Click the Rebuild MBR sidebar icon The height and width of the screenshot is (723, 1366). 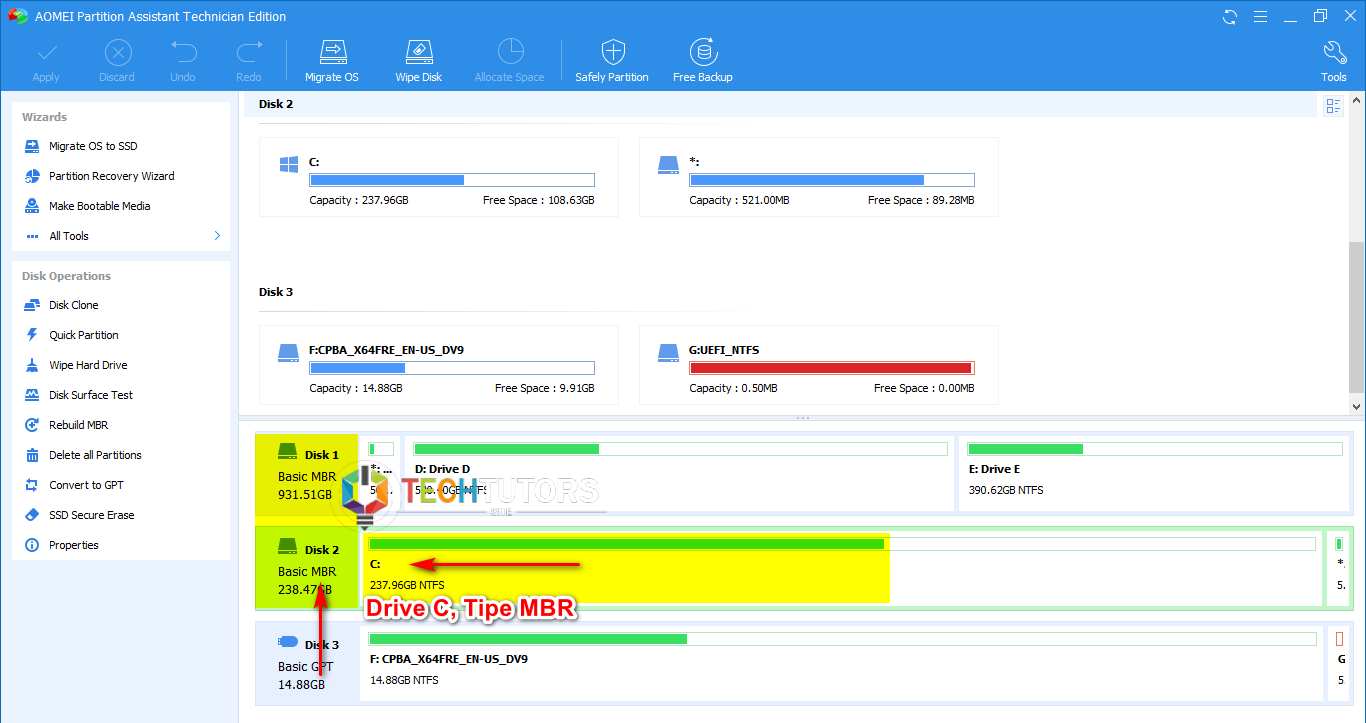point(31,425)
